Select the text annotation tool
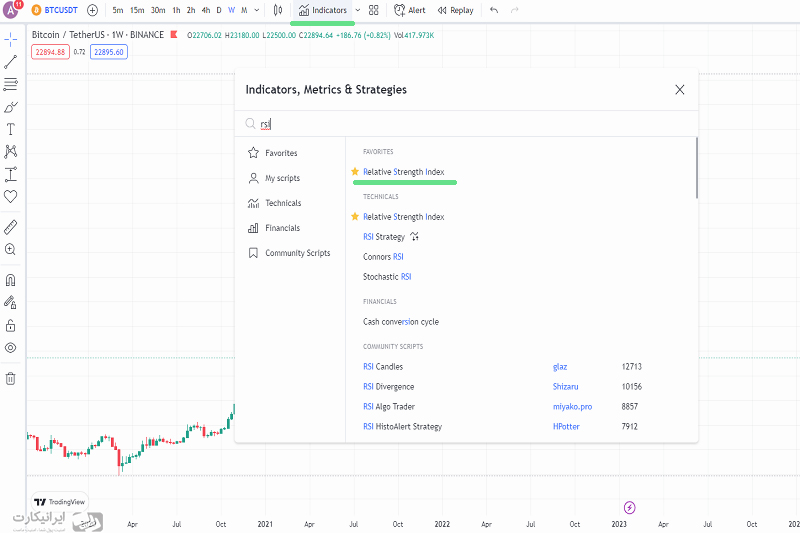The height and width of the screenshot is (533, 800). point(10,130)
